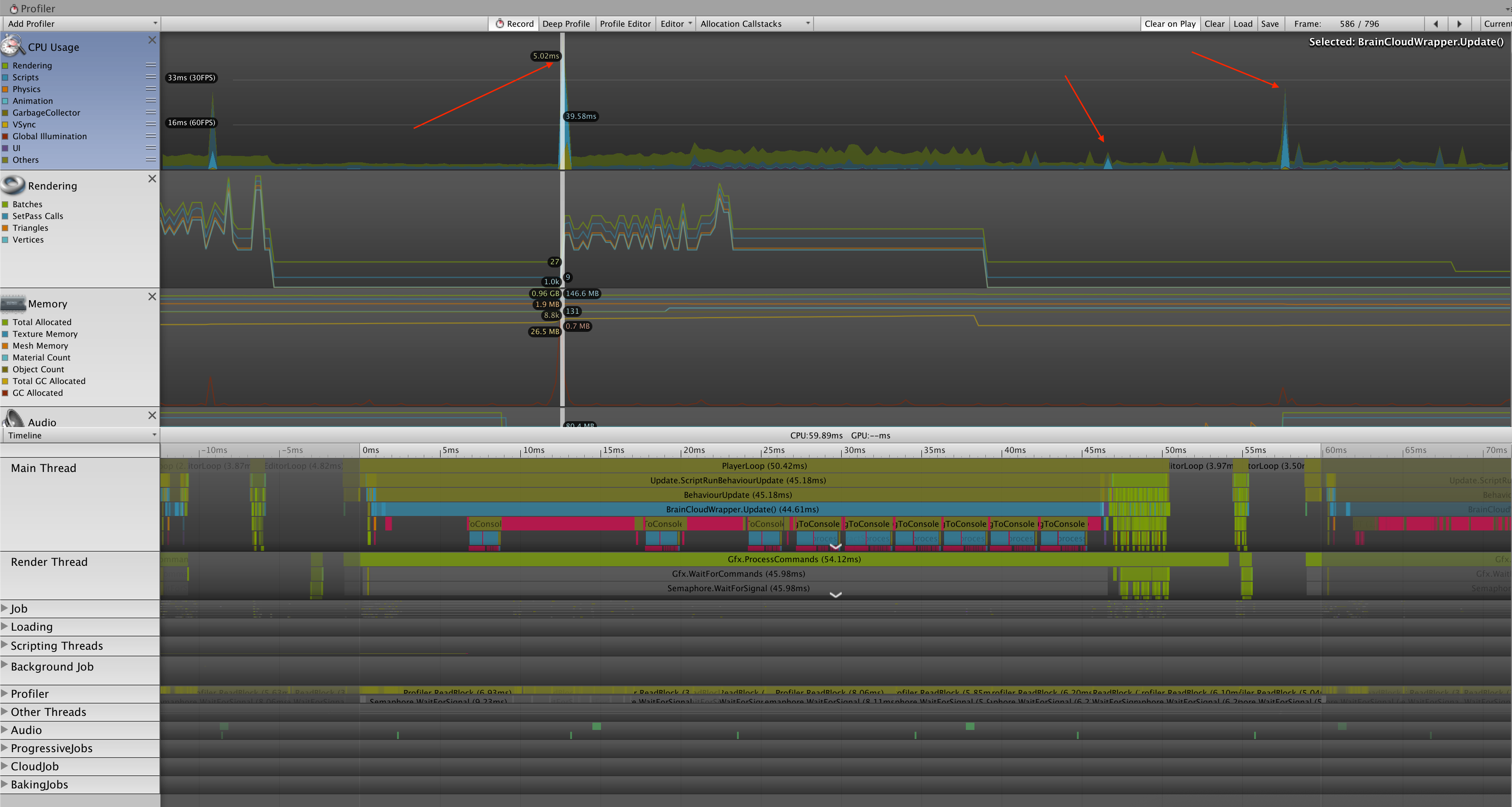
Task: Click the Load button
Action: pos(1243,24)
